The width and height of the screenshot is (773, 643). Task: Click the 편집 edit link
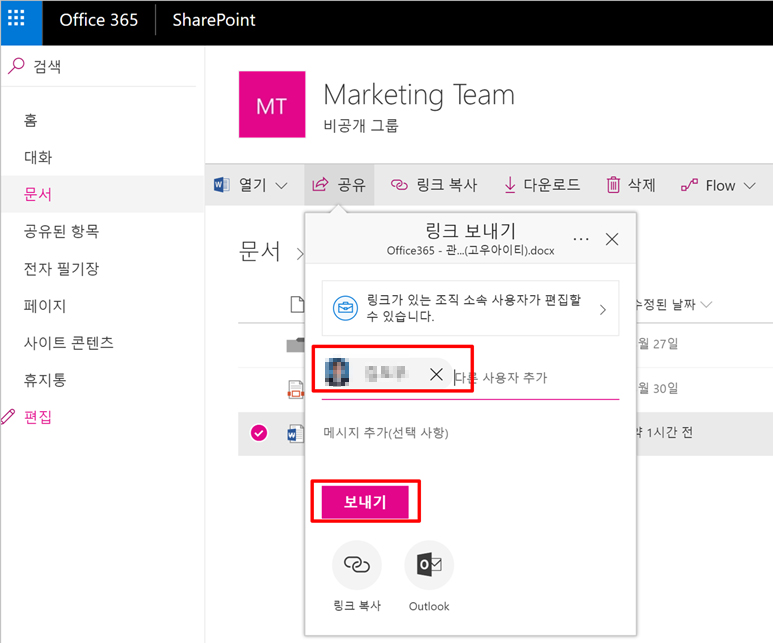point(38,417)
